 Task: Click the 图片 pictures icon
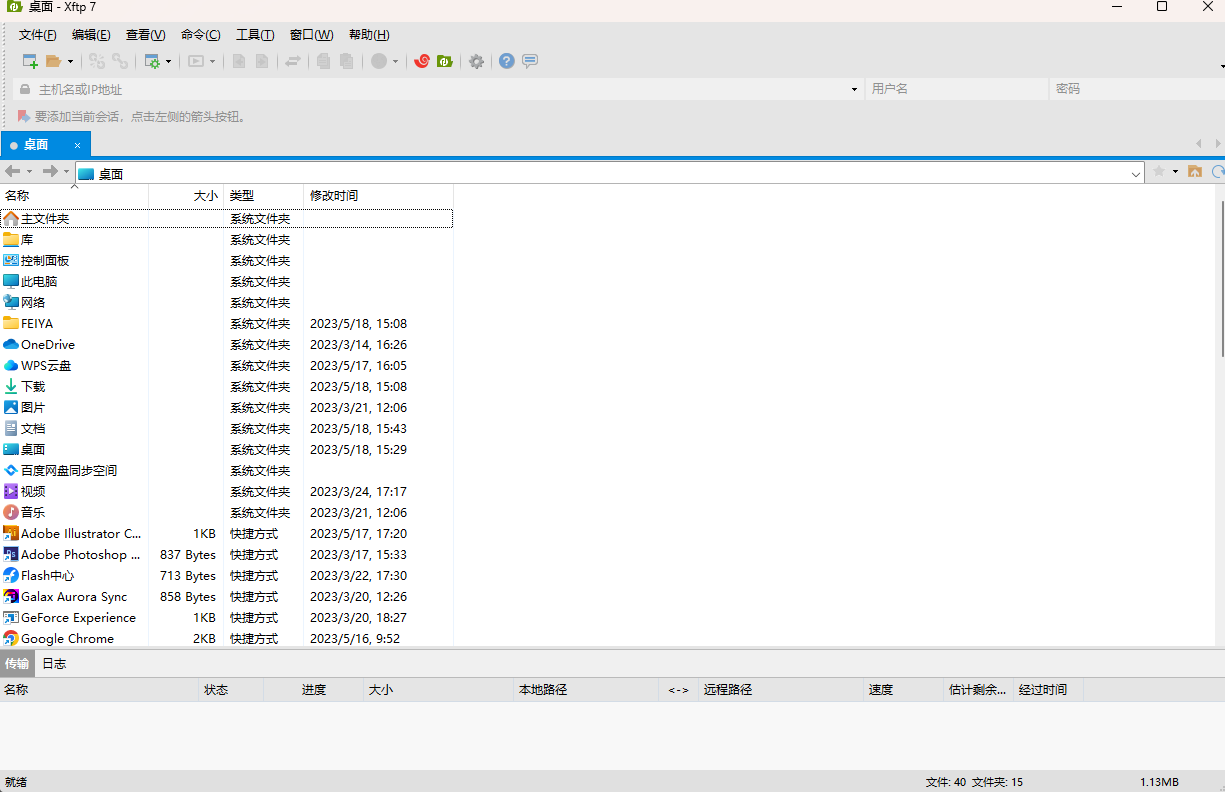coord(11,407)
